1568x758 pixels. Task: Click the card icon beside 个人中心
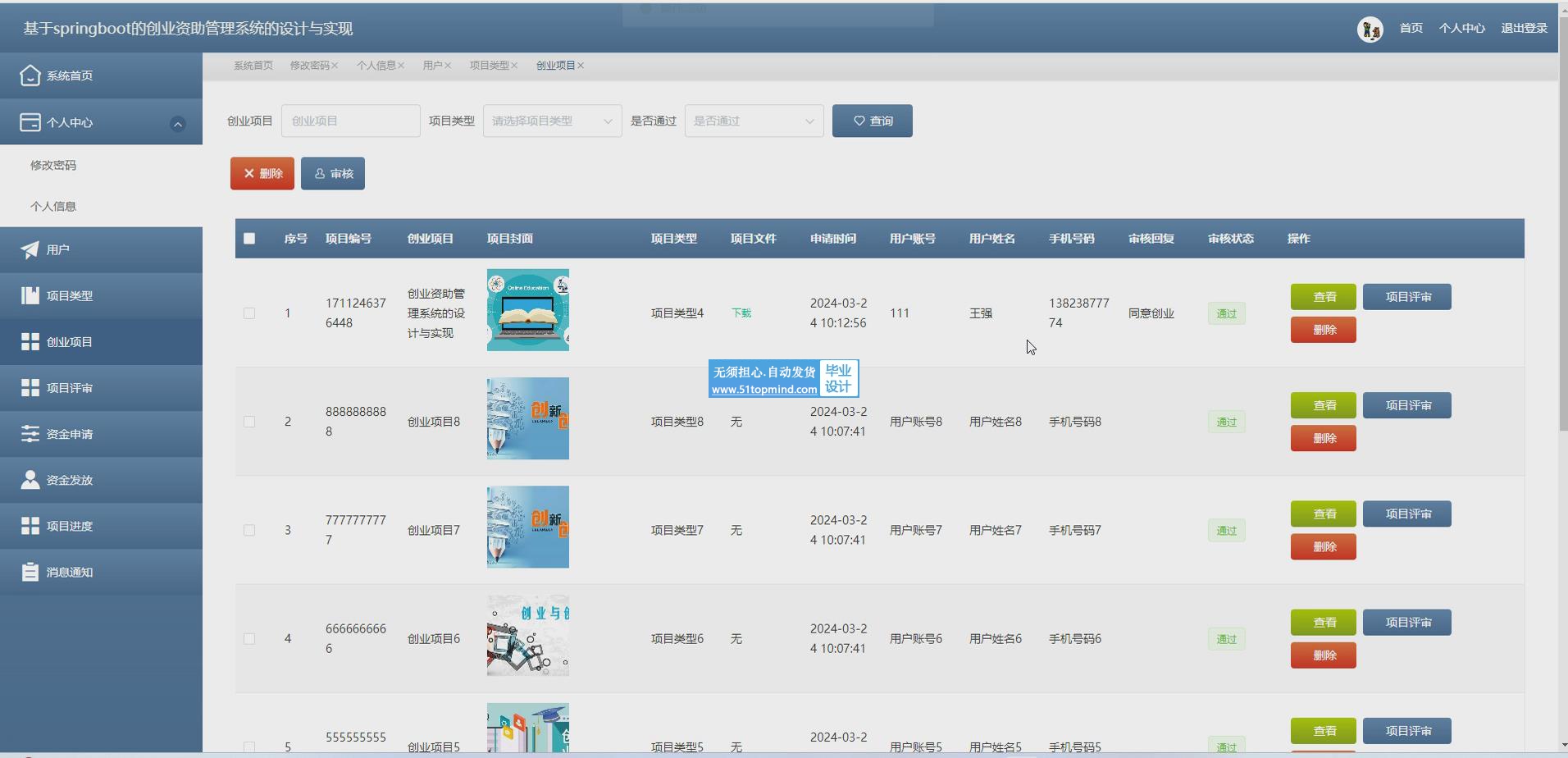coord(30,122)
